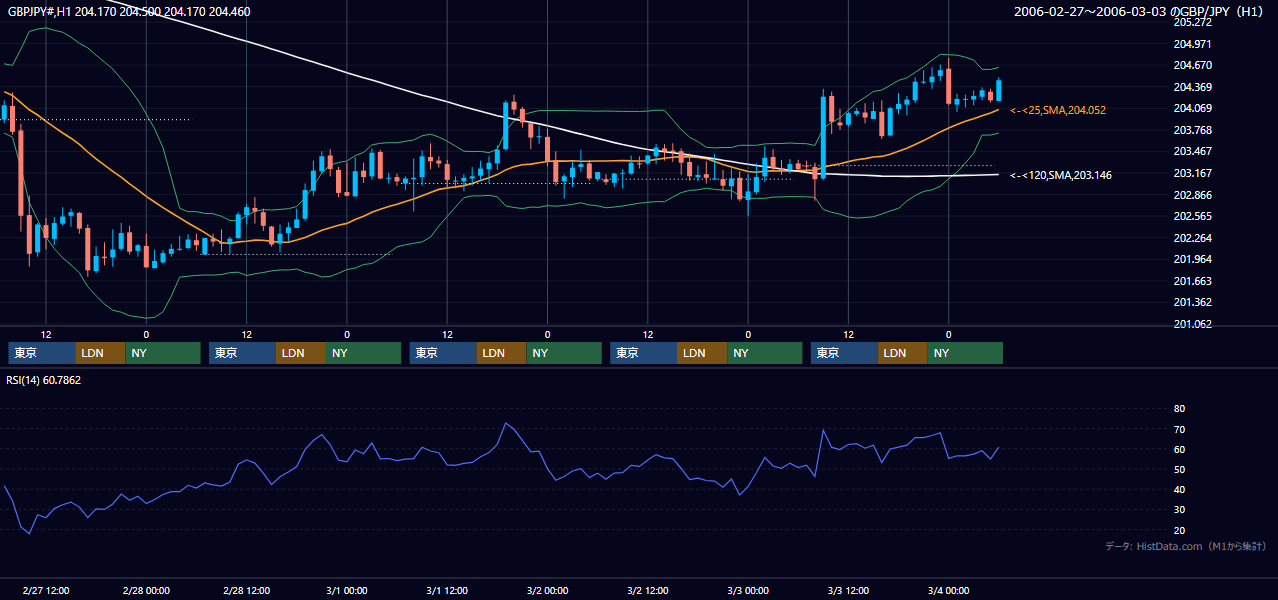This screenshot has height=600, width=1278.
Task: Select the 東京 session block for 3/2
Action: (x=644, y=353)
